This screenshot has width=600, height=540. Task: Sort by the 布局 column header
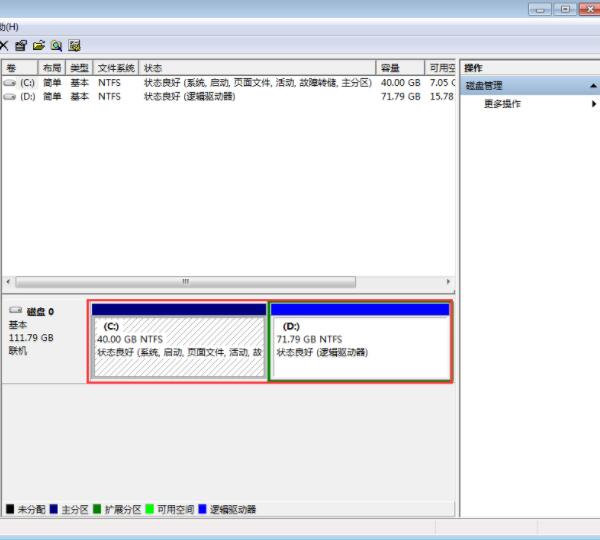click(52, 68)
